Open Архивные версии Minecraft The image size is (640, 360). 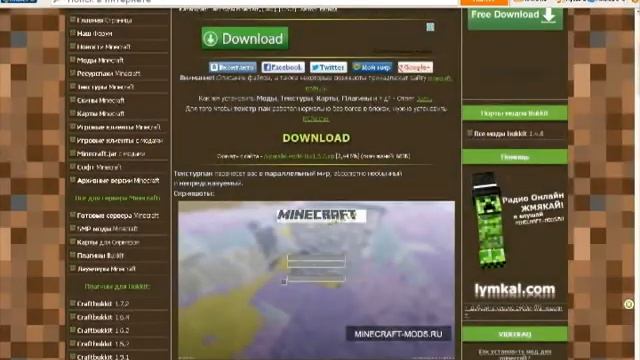(118, 180)
